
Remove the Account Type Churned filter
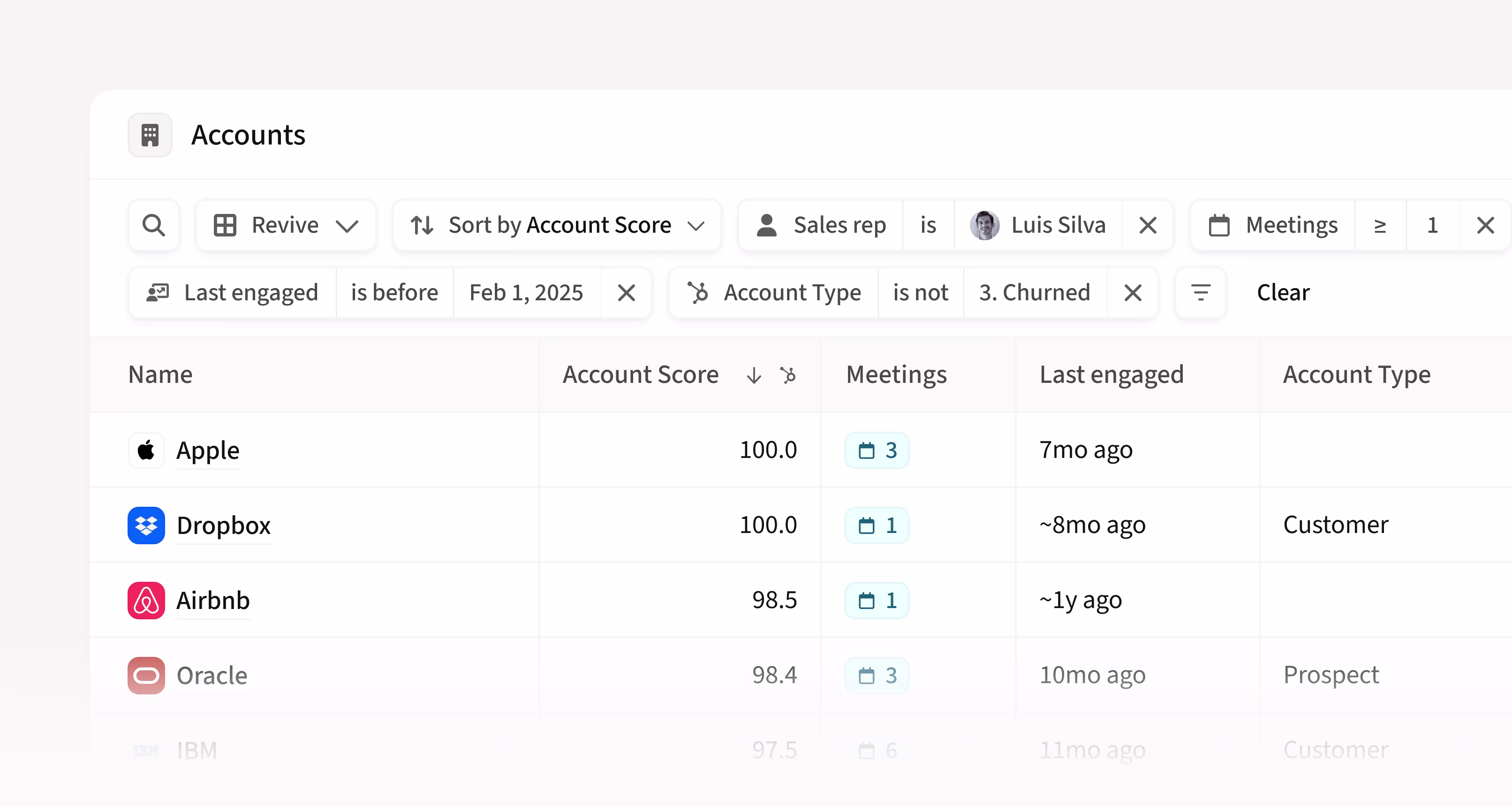(1132, 292)
